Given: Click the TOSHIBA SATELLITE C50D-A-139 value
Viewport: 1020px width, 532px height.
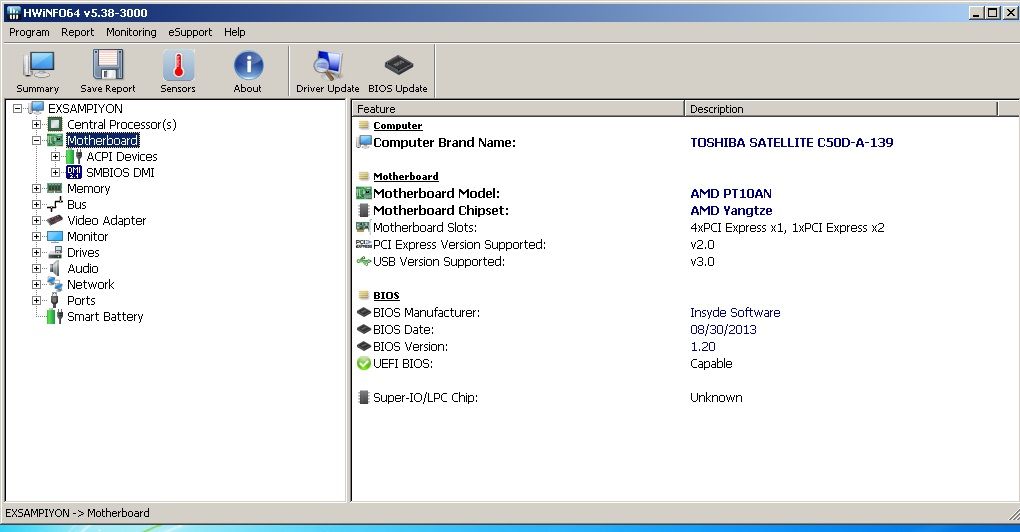Looking at the screenshot, I should pos(792,142).
